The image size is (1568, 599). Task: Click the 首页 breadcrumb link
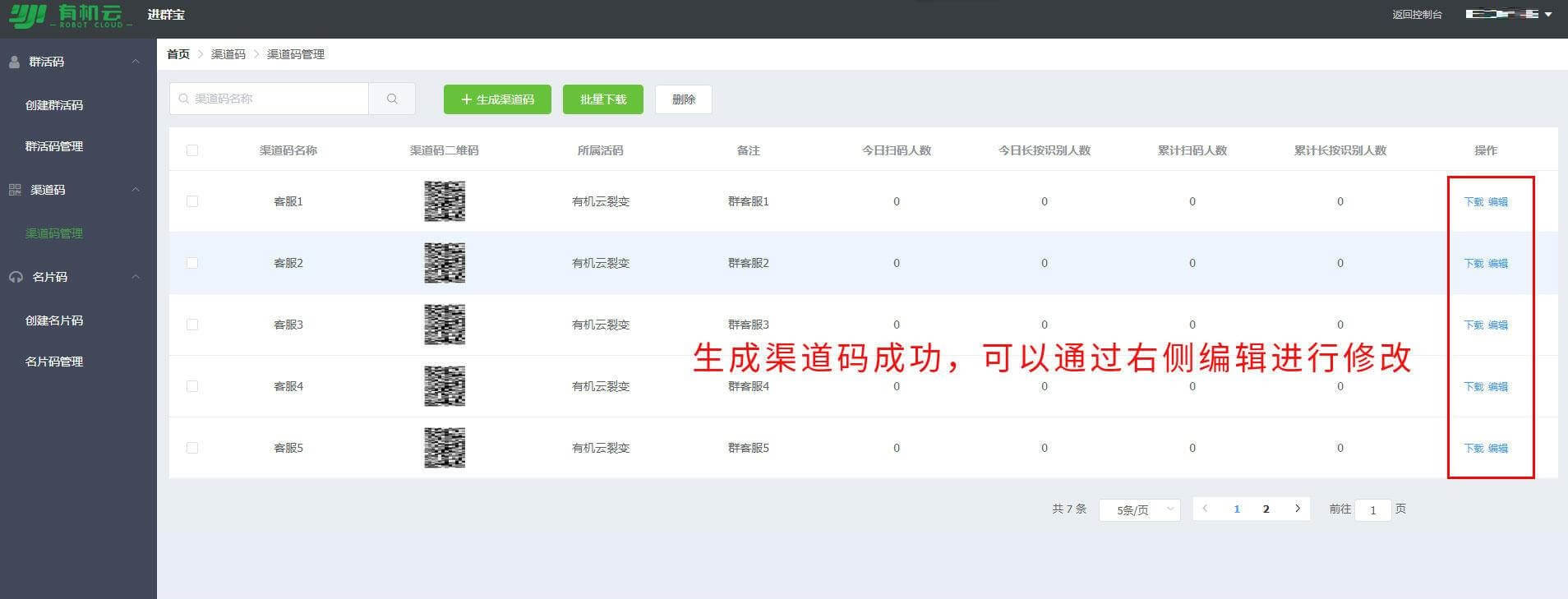(178, 54)
